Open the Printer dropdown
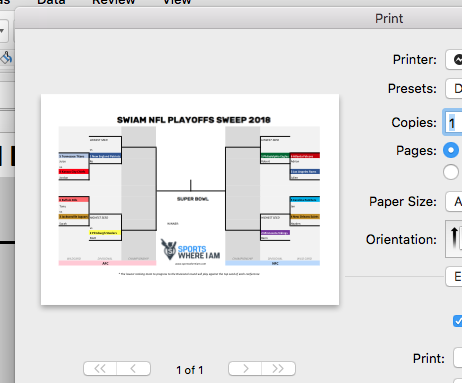This screenshot has width=462, height=383. tap(454, 60)
